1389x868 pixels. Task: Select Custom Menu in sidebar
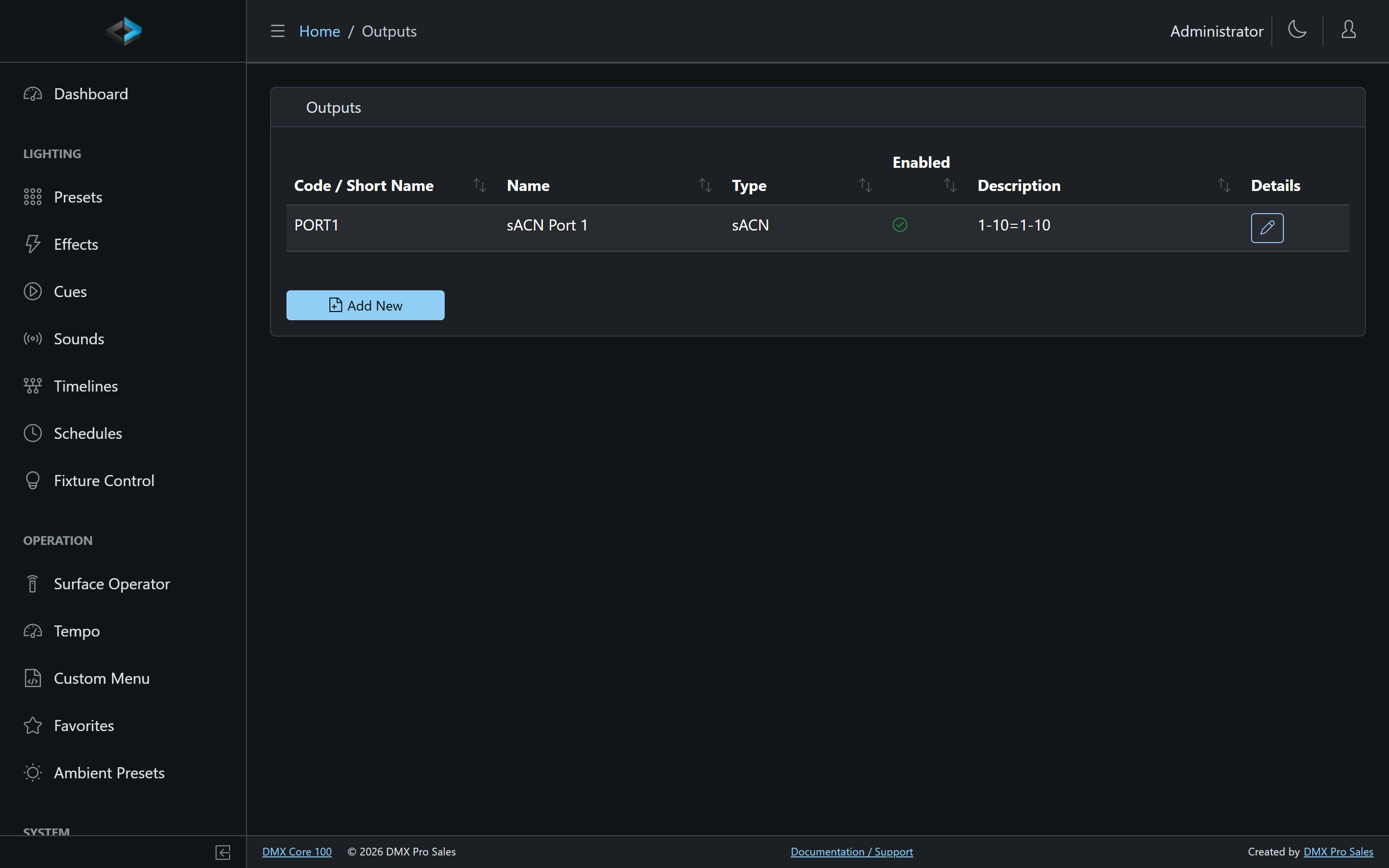[x=123, y=678]
